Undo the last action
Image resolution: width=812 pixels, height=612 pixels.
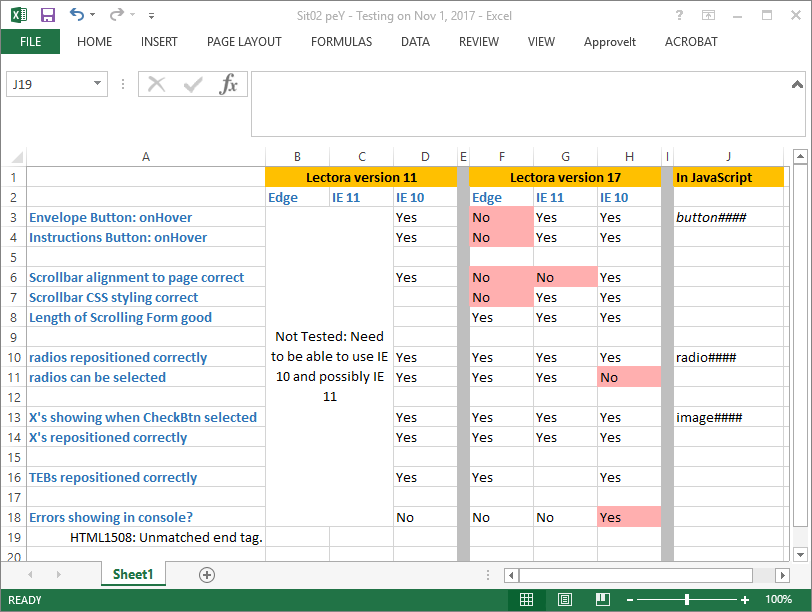pos(77,15)
